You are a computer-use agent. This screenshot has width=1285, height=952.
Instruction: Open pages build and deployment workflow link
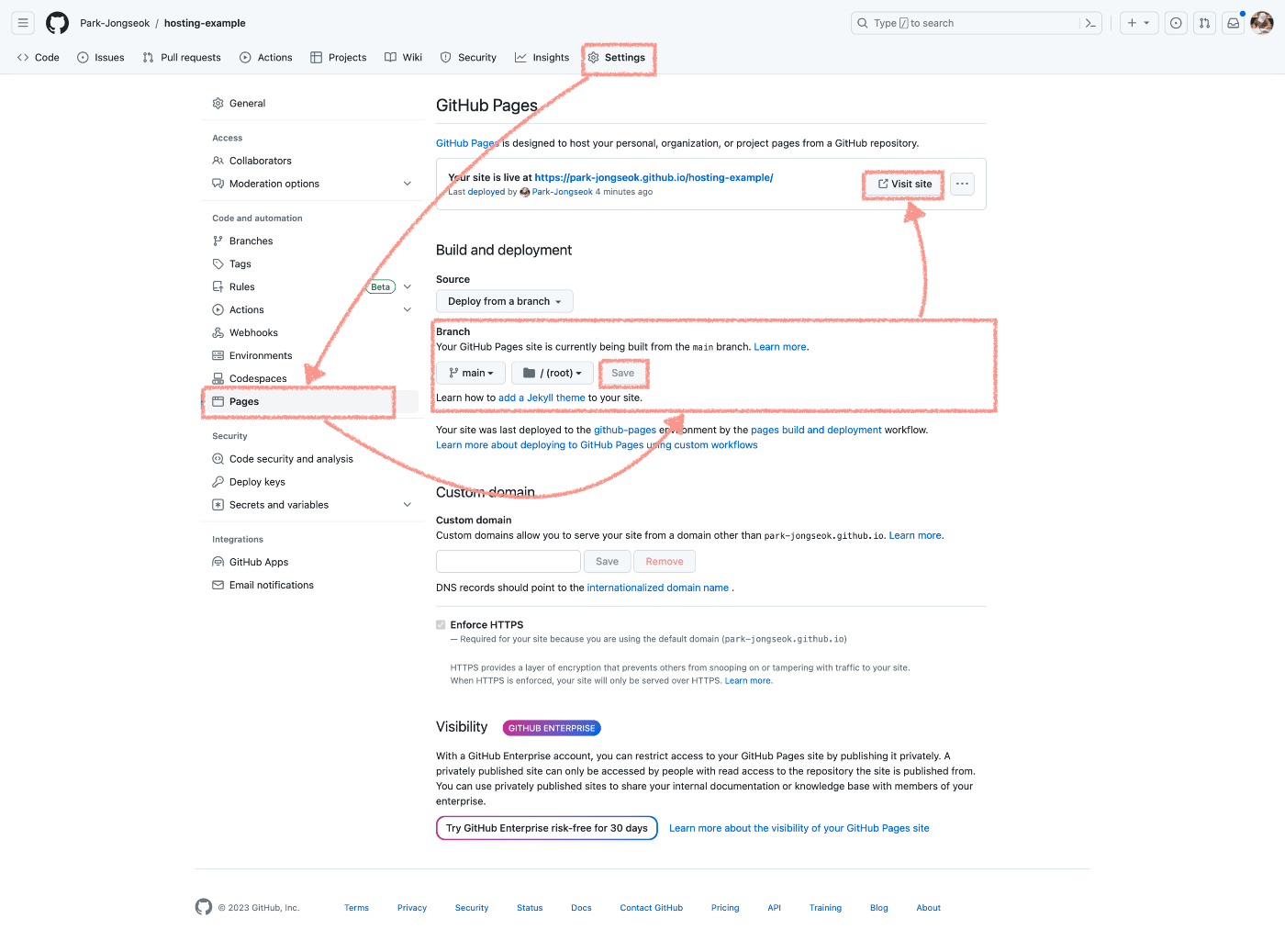pyautogui.click(x=816, y=430)
